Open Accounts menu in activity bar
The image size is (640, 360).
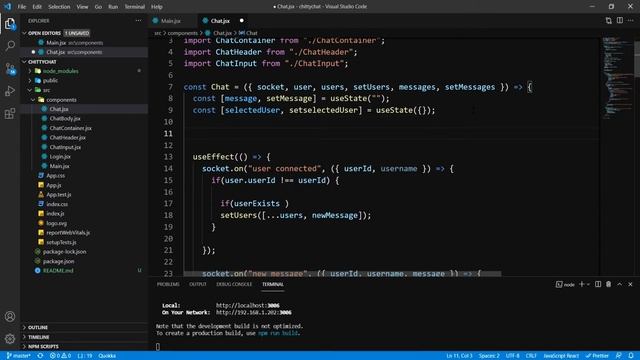(10, 316)
